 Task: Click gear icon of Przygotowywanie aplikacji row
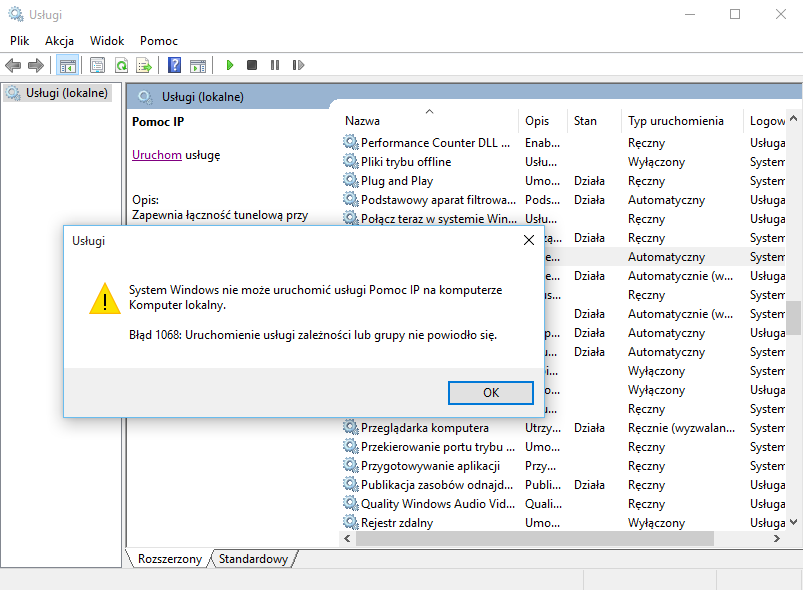pos(351,465)
